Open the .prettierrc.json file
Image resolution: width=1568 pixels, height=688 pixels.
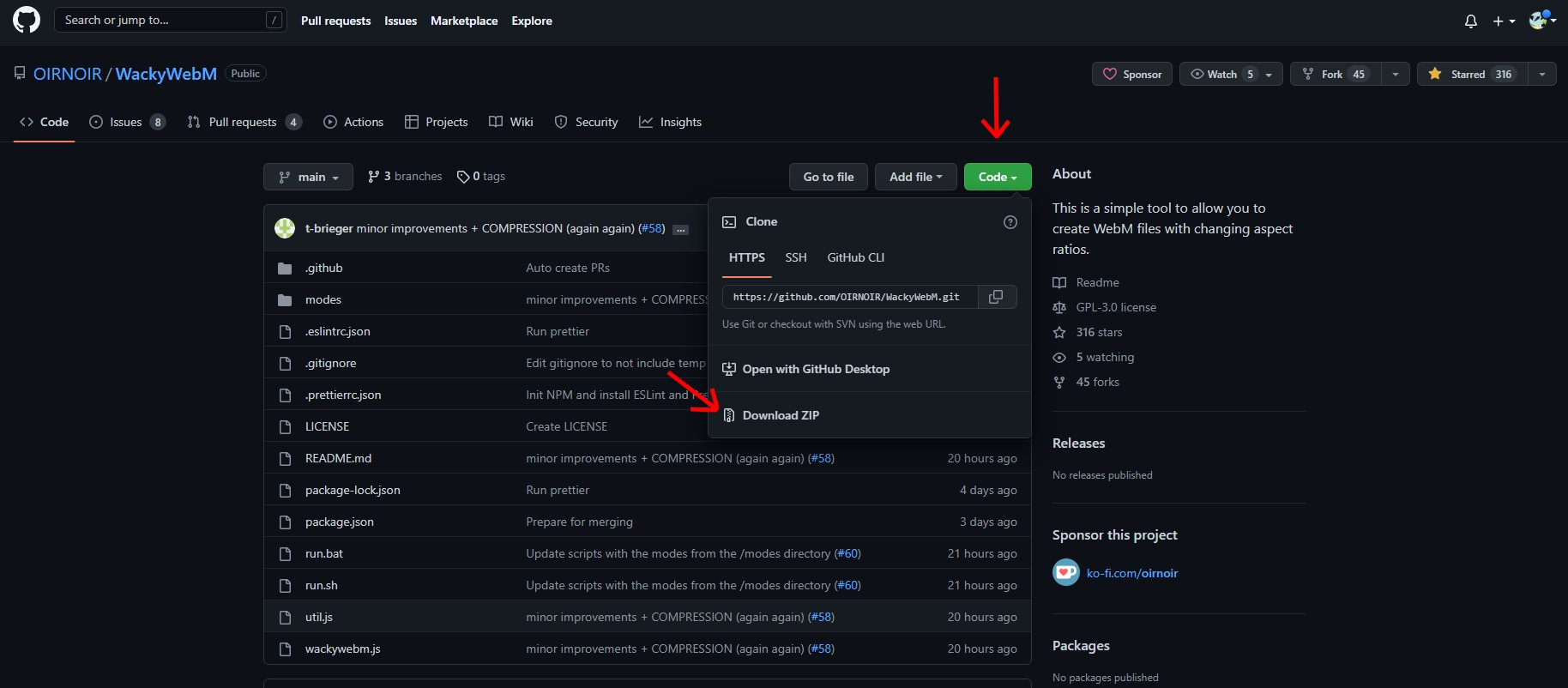343,395
